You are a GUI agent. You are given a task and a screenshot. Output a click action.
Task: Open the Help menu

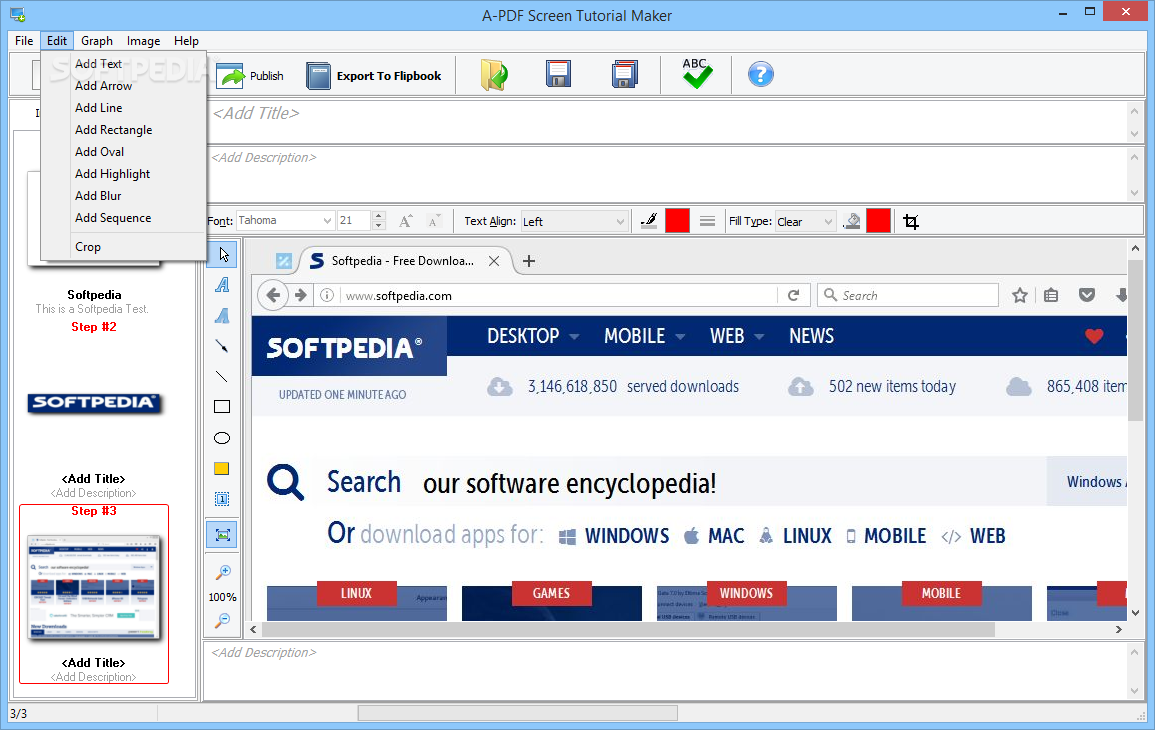[186, 41]
